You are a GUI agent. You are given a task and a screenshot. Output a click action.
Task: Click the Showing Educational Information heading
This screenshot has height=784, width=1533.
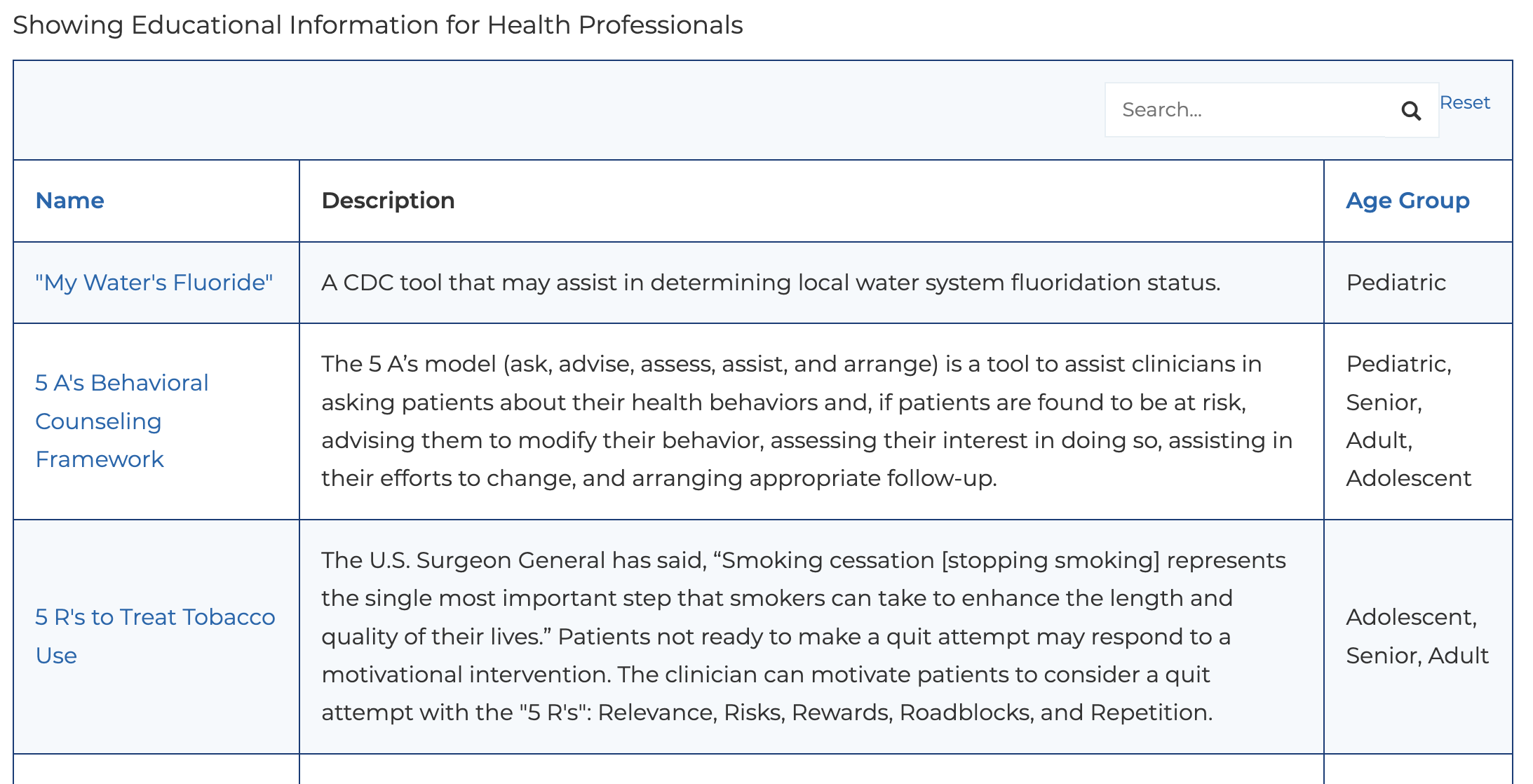pos(378,25)
